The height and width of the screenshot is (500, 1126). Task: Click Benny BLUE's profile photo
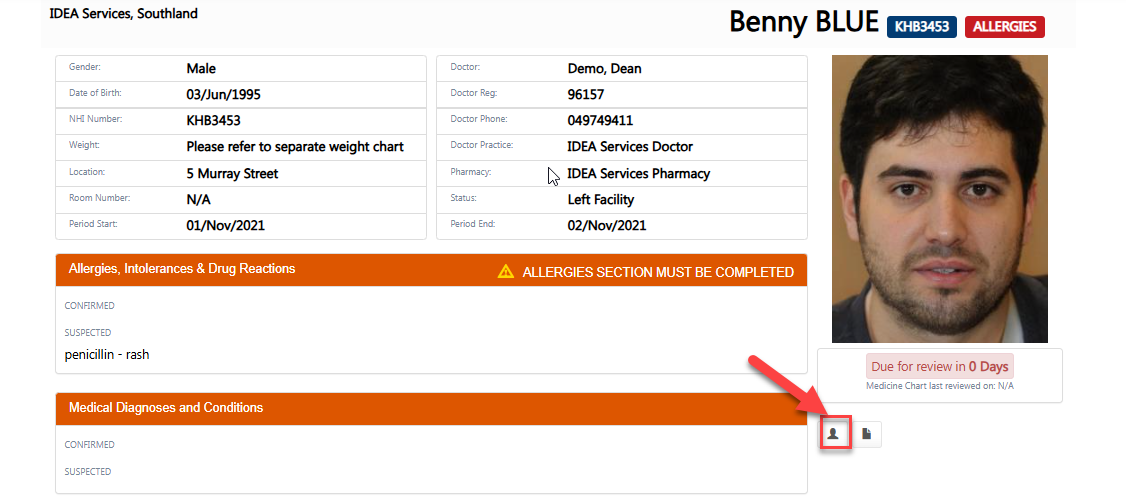pyautogui.click(x=939, y=199)
